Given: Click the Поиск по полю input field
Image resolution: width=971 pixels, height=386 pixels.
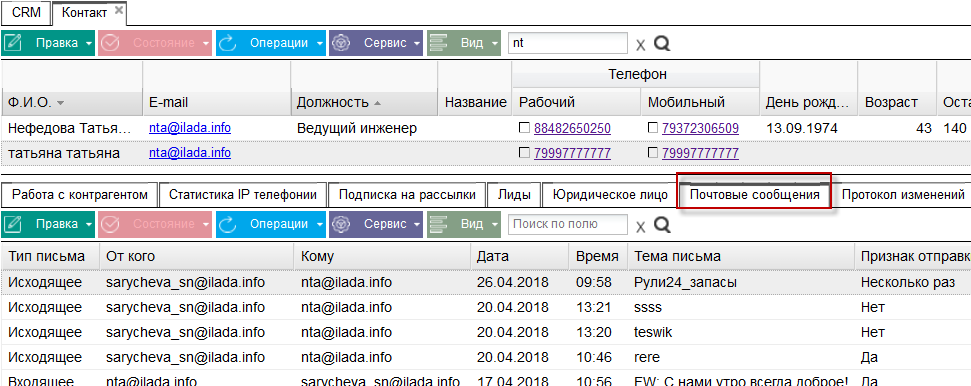Looking at the screenshot, I should tap(567, 224).
